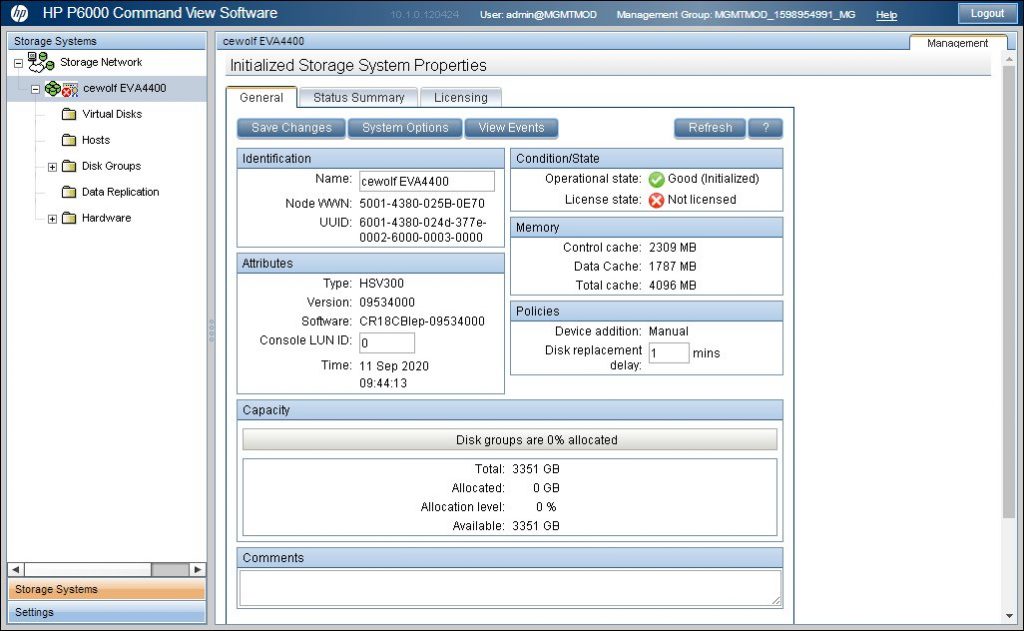Select Virtual Disks in the tree
The width and height of the screenshot is (1024, 631).
point(112,114)
